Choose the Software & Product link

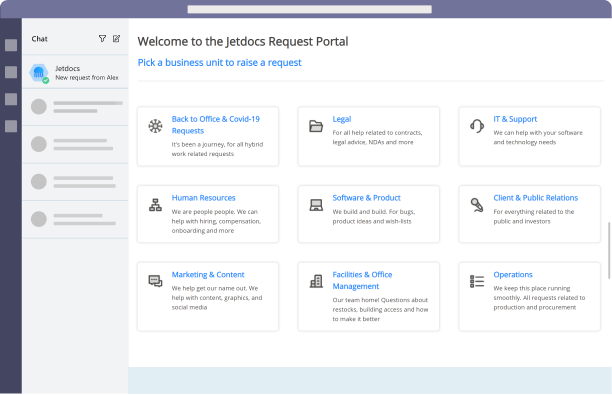pos(366,198)
